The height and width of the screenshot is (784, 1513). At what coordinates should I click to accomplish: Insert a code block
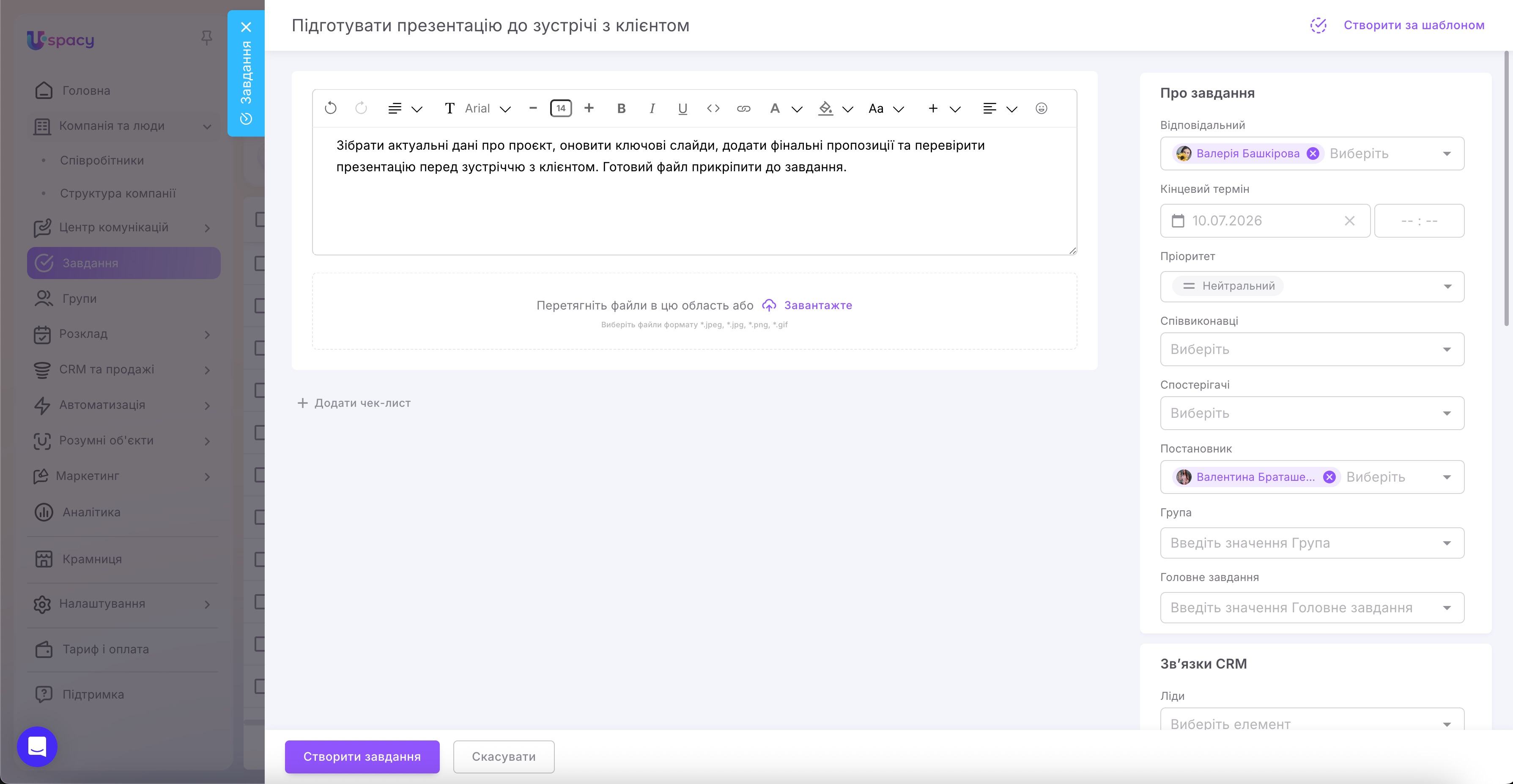click(713, 108)
